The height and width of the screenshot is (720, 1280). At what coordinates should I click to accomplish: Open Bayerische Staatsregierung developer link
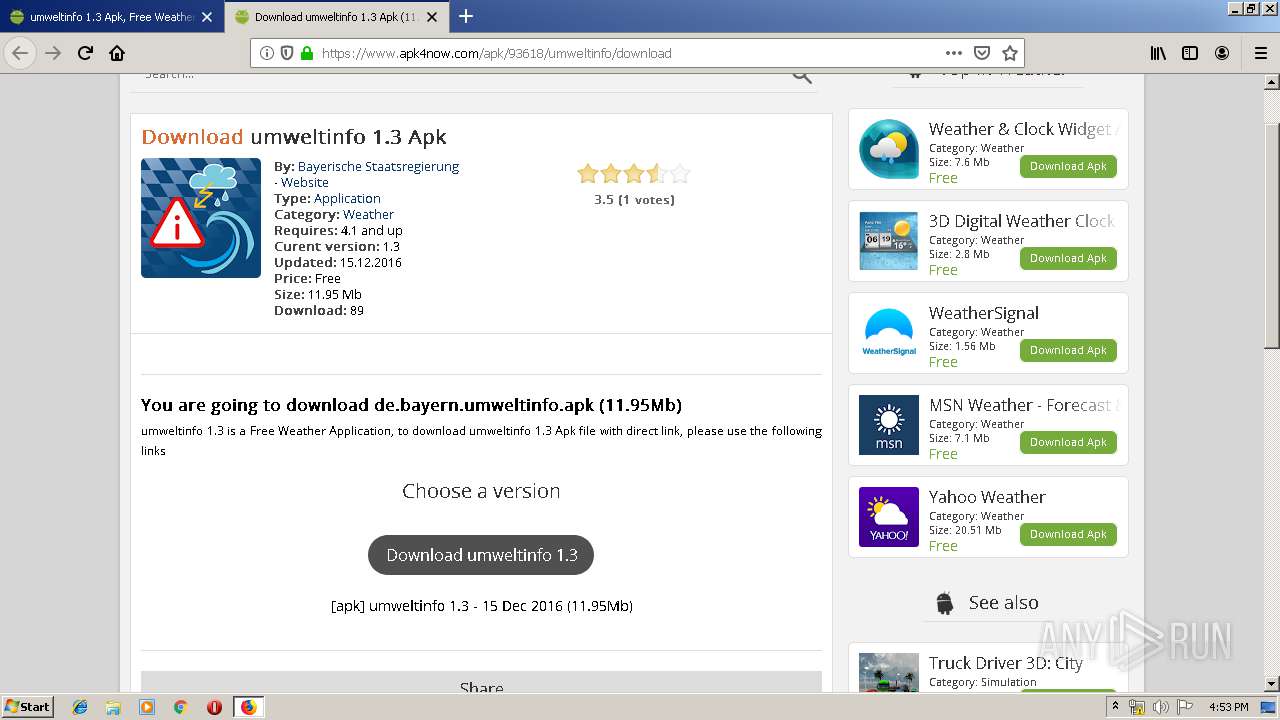[x=378, y=166]
